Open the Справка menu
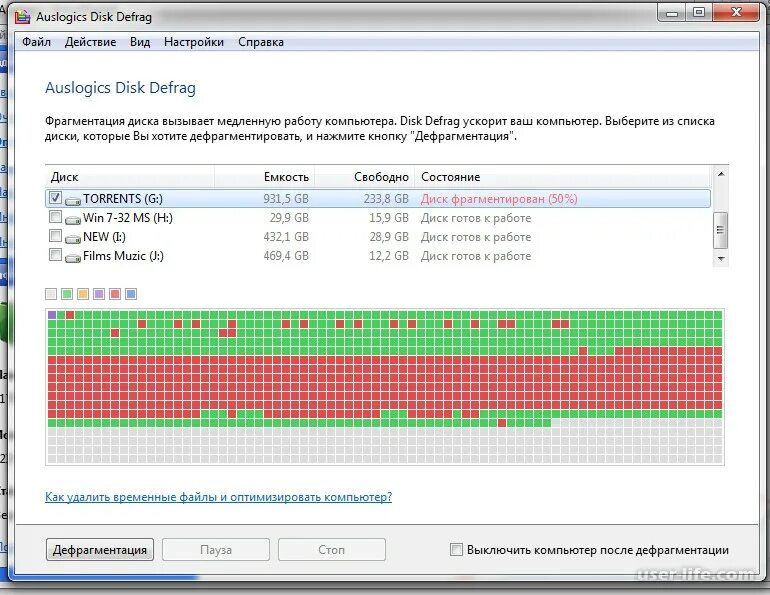 (261, 42)
